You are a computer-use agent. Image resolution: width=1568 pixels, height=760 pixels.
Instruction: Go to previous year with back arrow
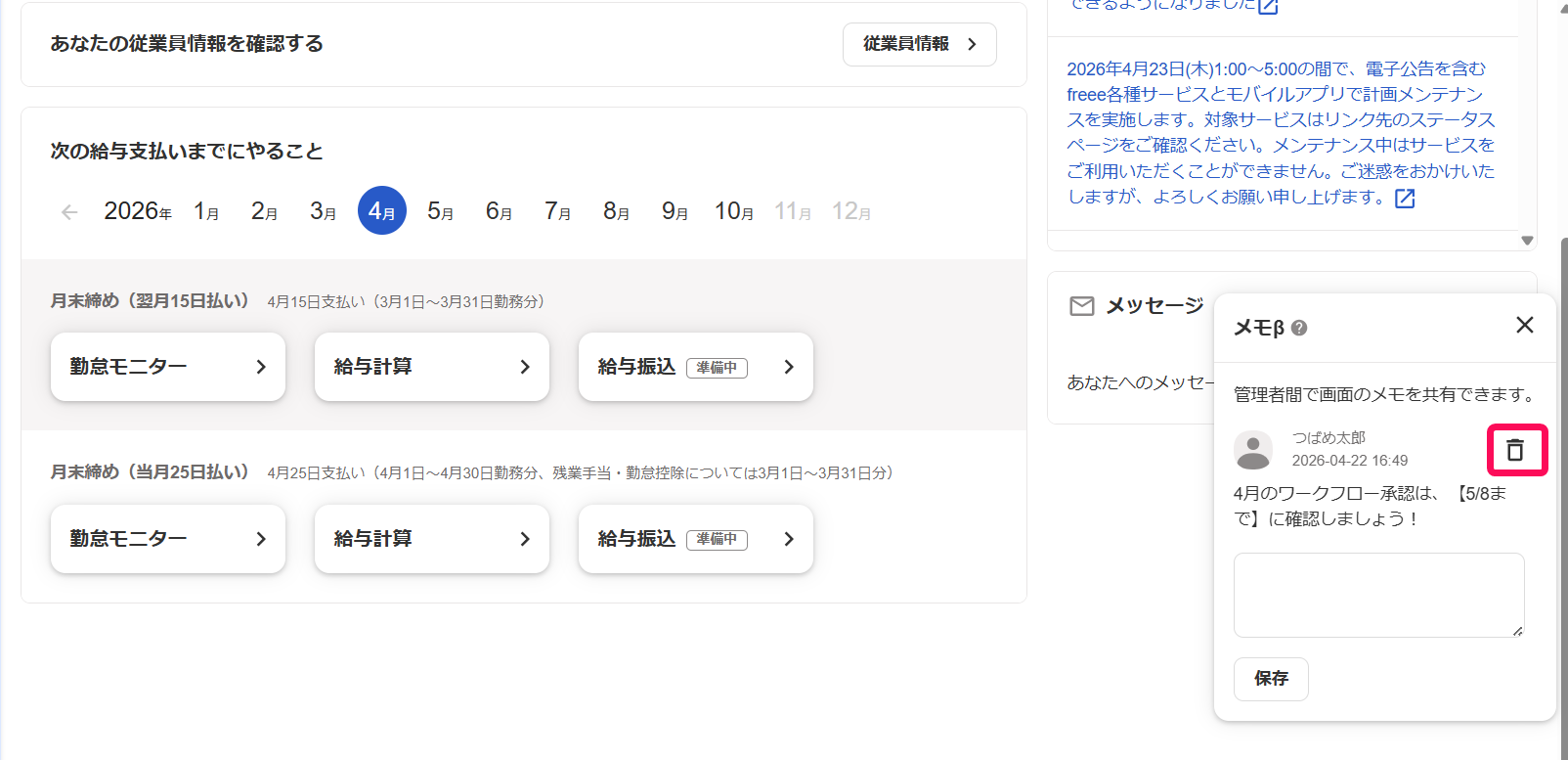pyautogui.click(x=69, y=211)
